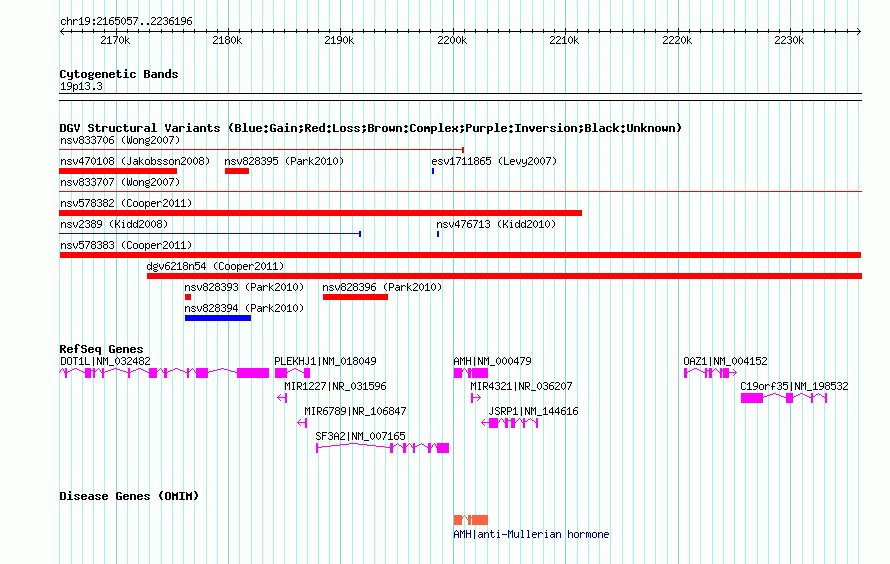Click the 19p13.3 band label
Screen dimensions: 890x564
tap(81, 86)
